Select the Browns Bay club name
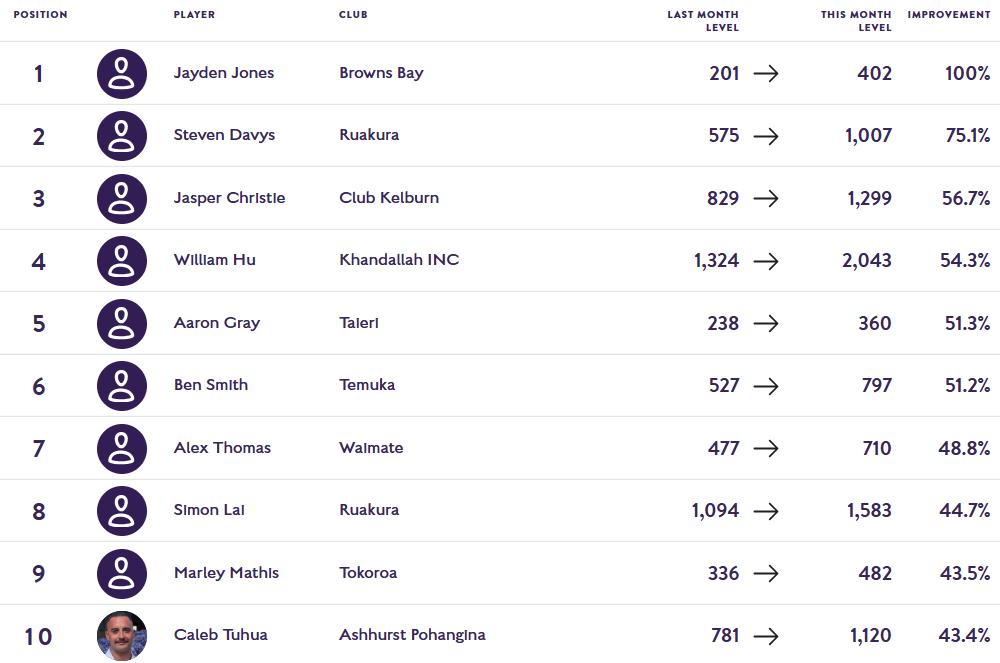 (381, 73)
